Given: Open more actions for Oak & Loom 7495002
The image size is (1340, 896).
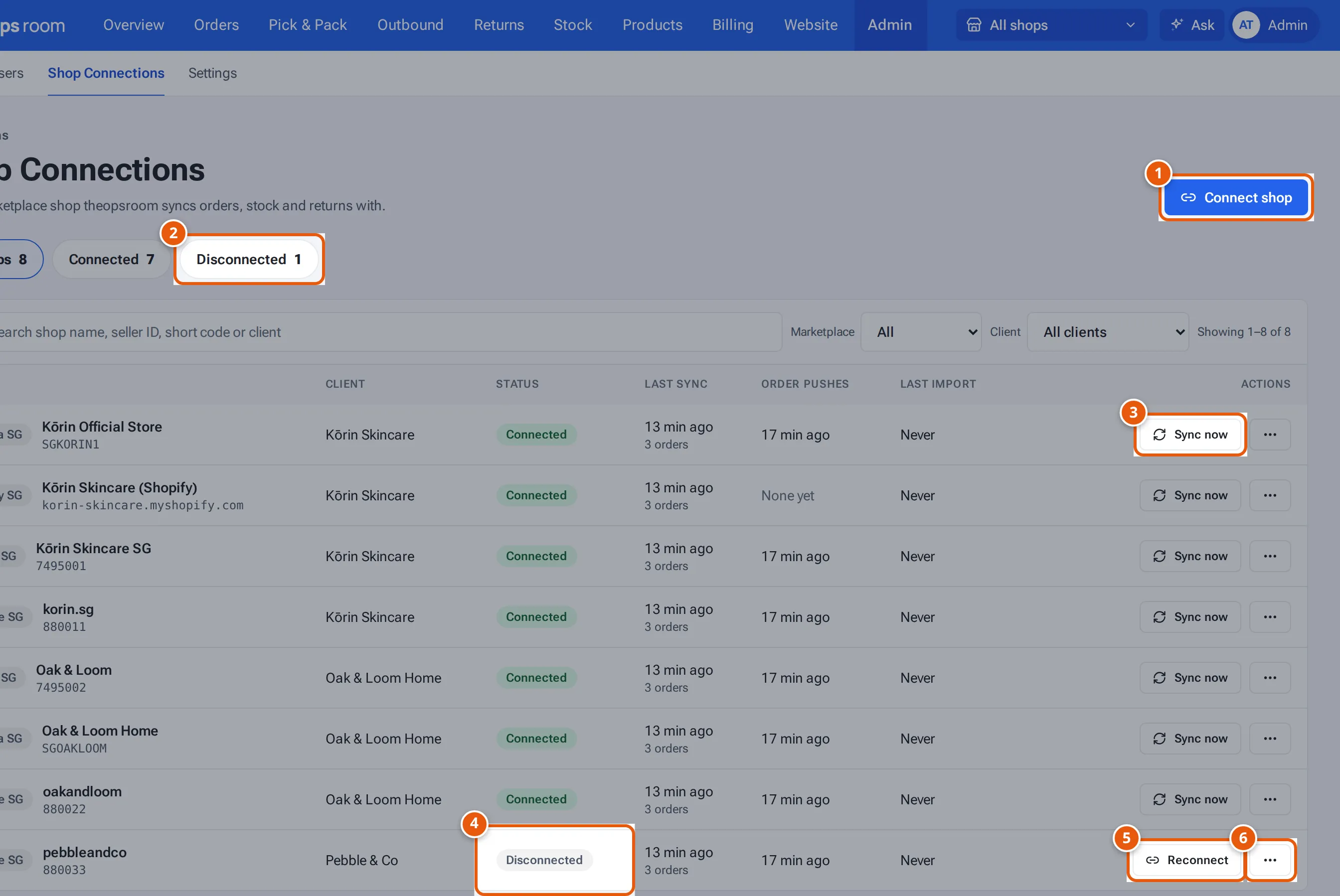Looking at the screenshot, I should [1270, 678].
